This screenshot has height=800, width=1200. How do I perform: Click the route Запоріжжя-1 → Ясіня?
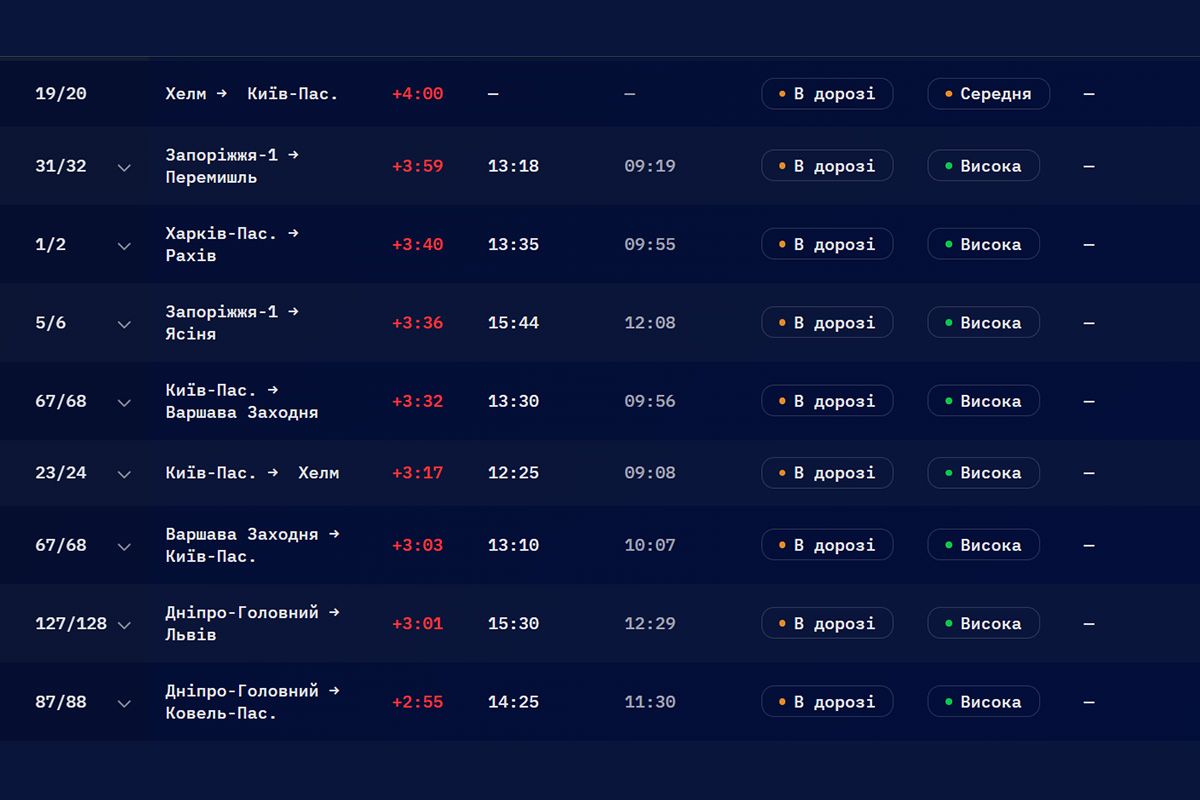pos(233,323)
